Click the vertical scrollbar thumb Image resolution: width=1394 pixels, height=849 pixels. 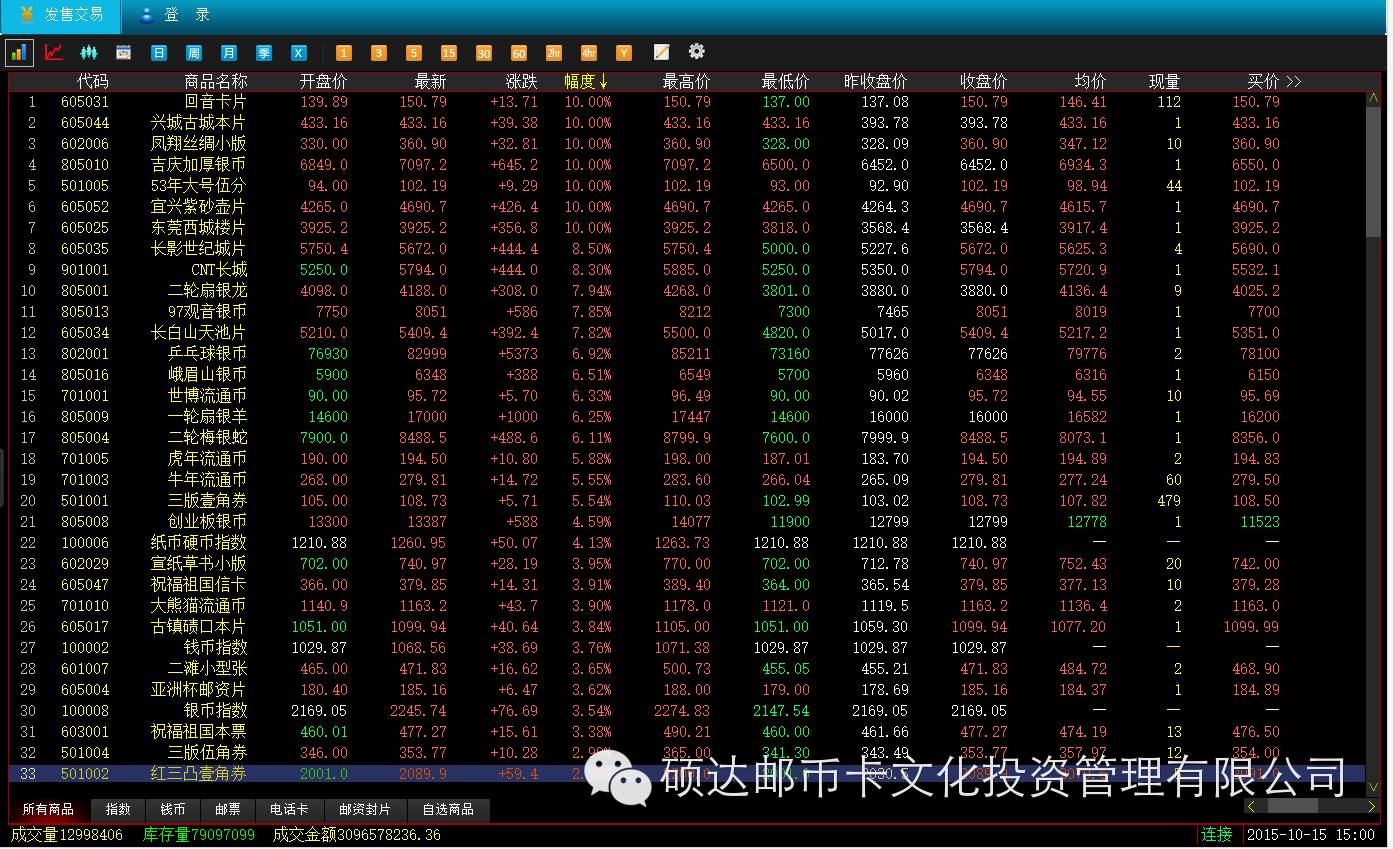click(x=1373, y=171)
